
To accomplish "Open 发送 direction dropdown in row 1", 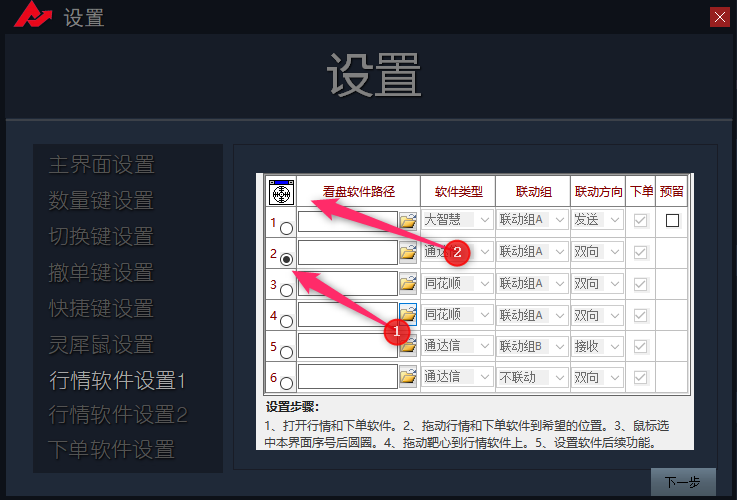I will coord(597,220).
